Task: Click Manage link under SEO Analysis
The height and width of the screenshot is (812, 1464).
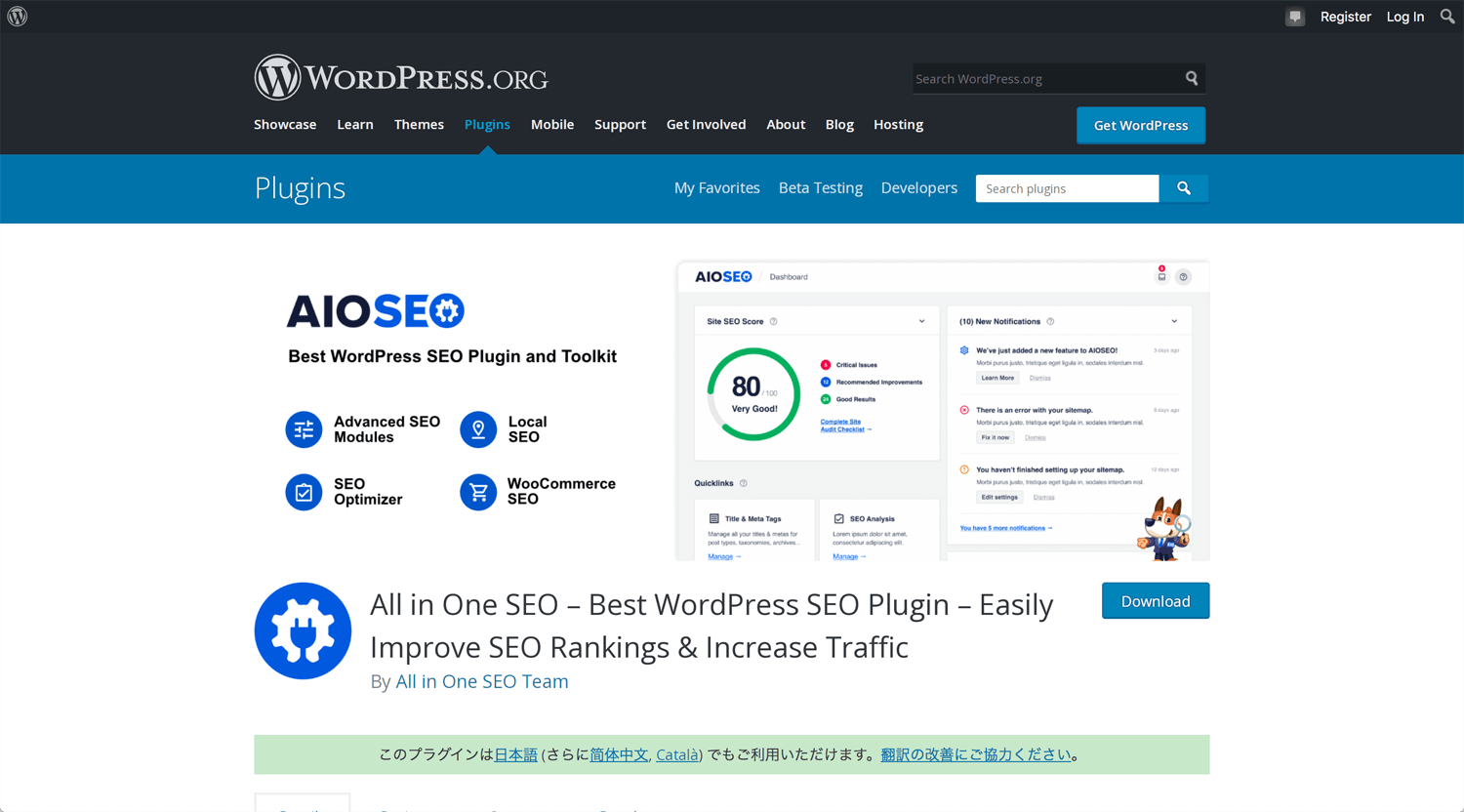Action: click(x=849, y=556)
